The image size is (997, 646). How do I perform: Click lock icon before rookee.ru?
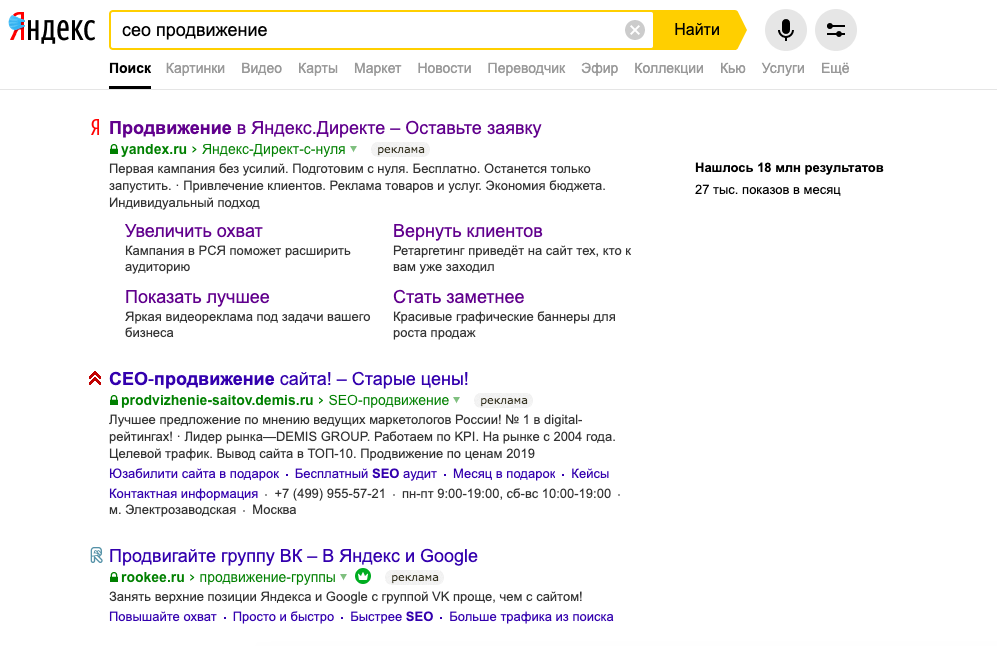click(114, 577)
